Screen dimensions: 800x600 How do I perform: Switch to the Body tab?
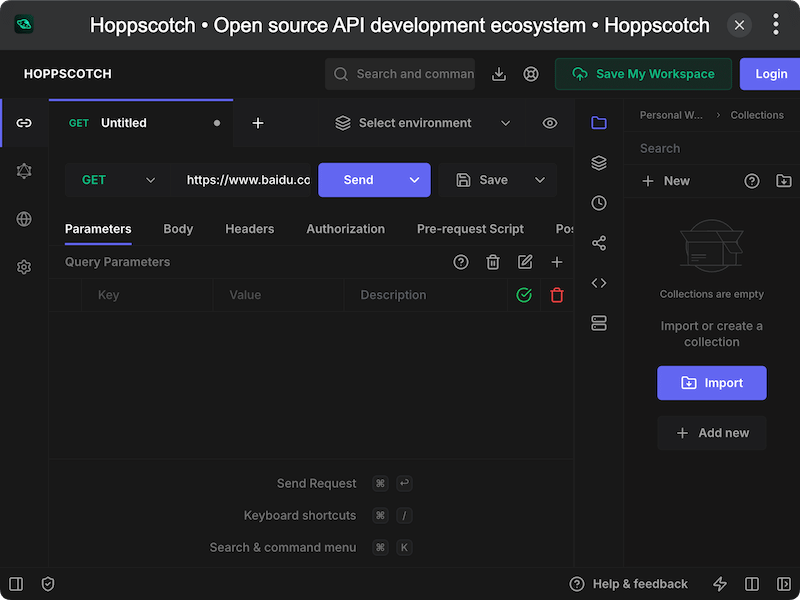[178, 229]
